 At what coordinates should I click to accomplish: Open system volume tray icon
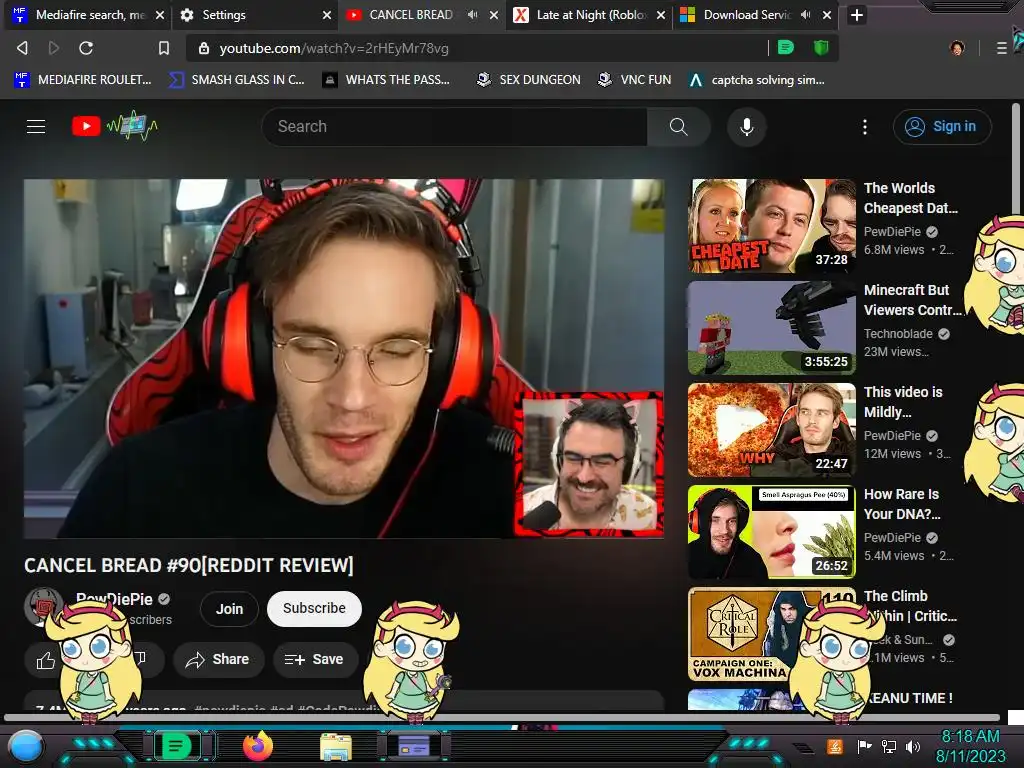[913, 746]
